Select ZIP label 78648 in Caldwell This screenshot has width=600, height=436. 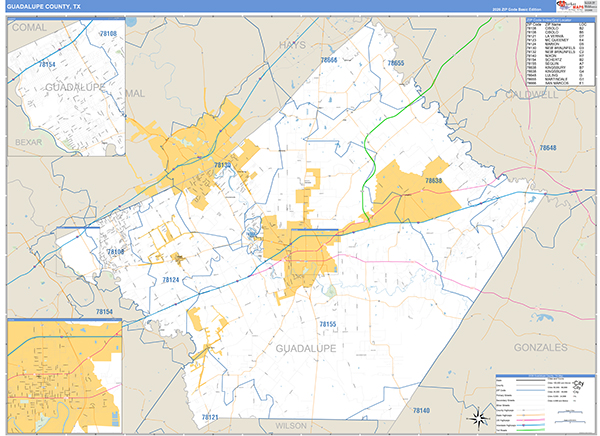tap(548, 148)
